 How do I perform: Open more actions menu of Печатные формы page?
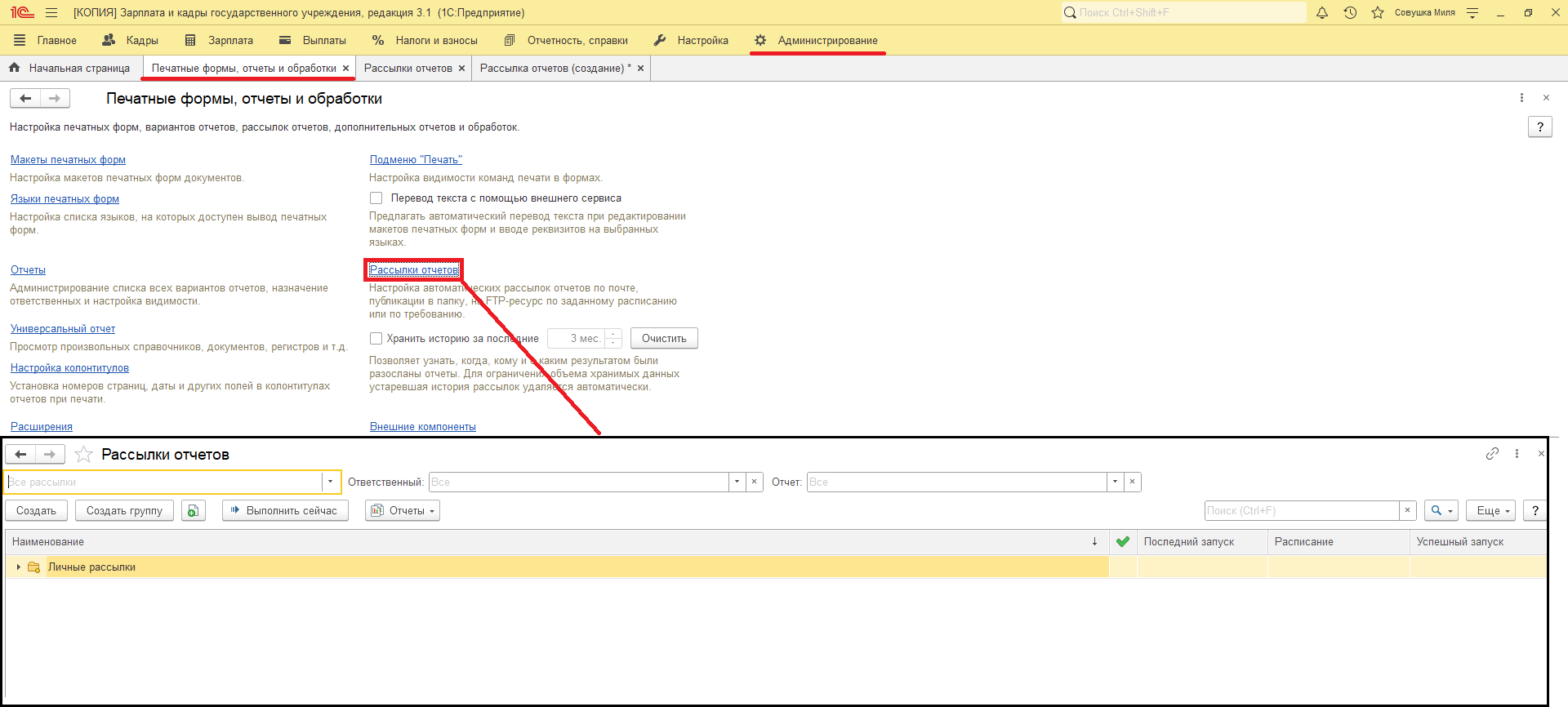[1521, 98]
